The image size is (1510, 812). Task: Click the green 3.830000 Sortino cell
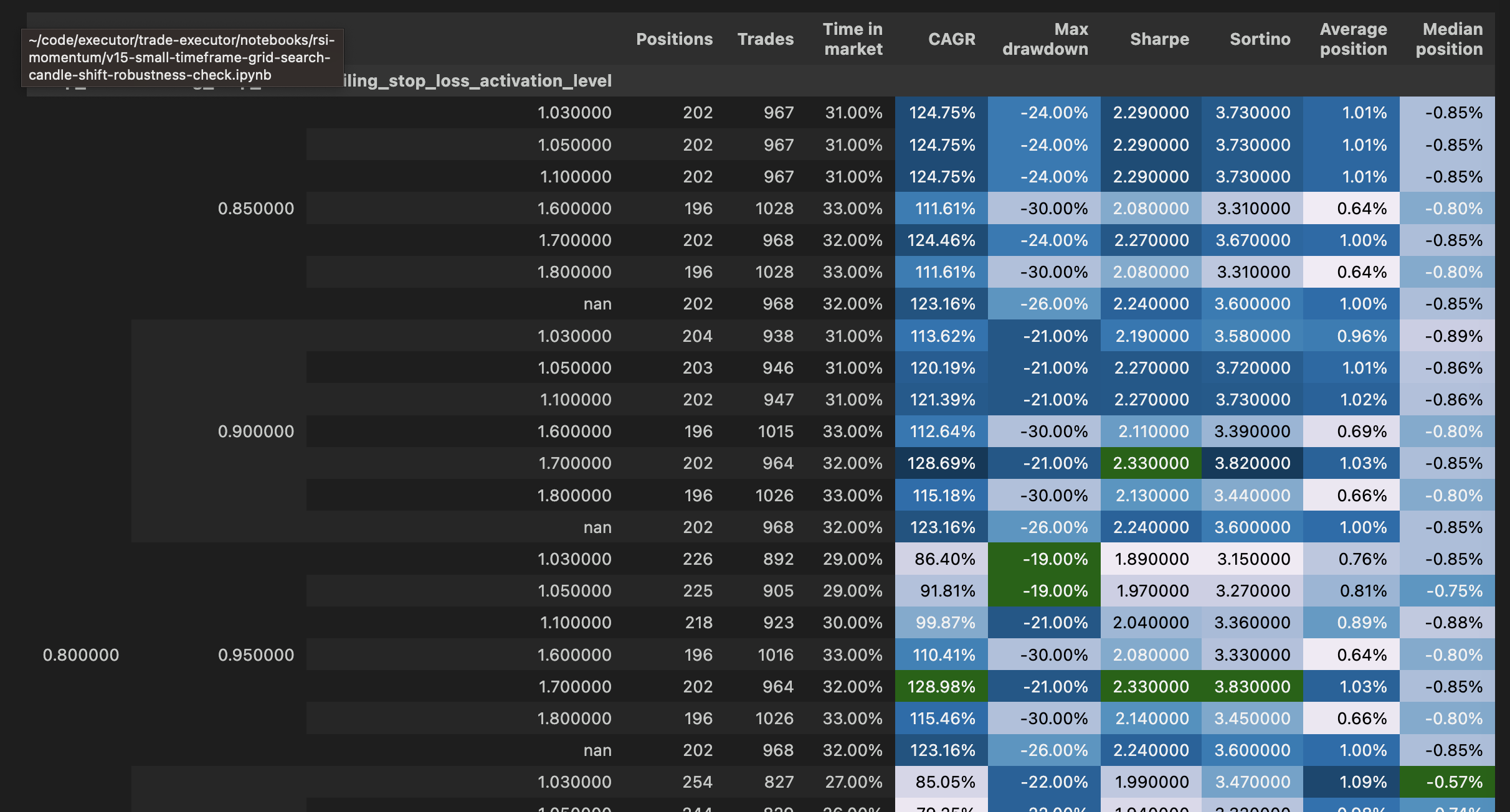tap(1252, 687)
